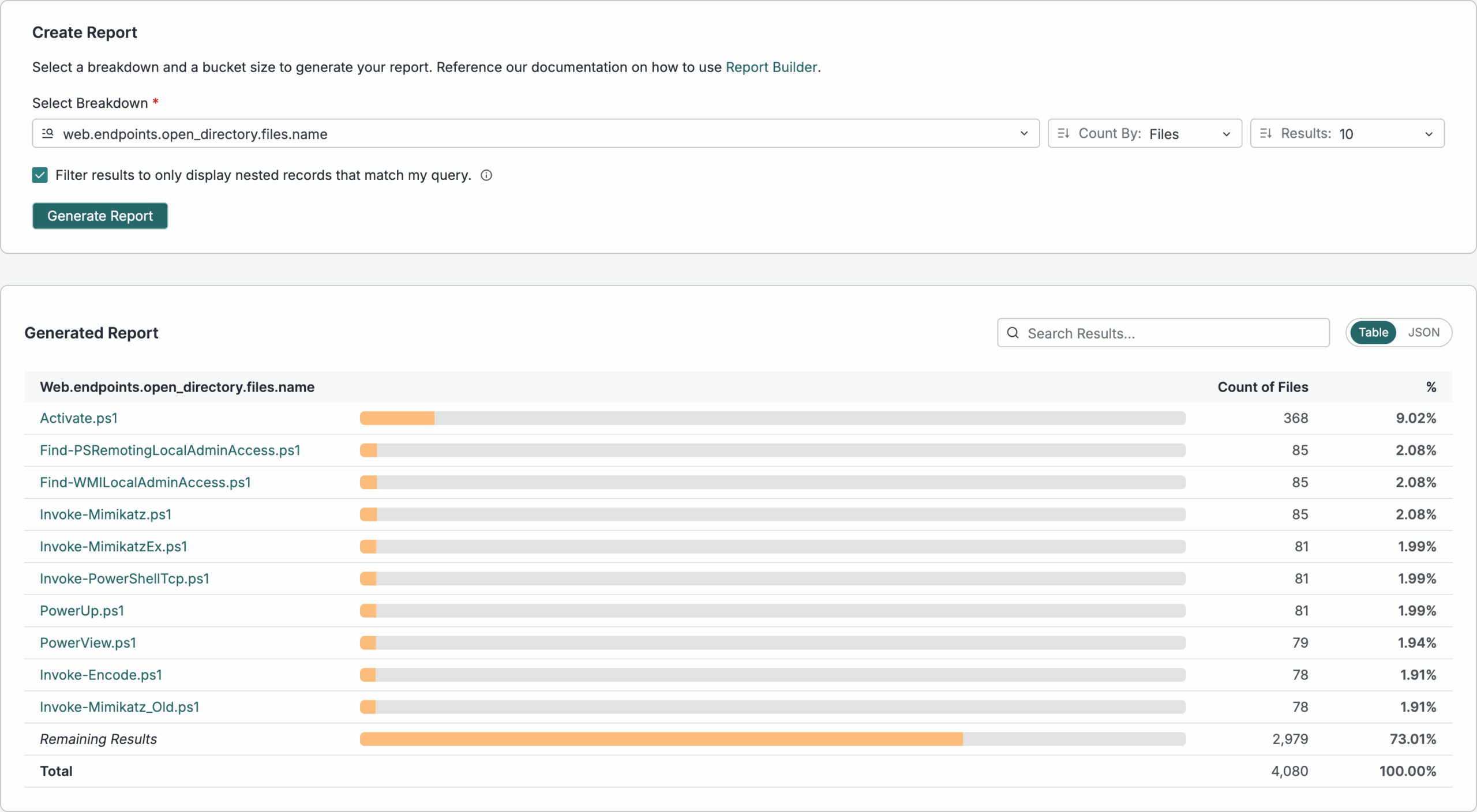Open the Activate.ps1 result link
The height and width of the screenshot is (812, 1477).
(78, 418)
